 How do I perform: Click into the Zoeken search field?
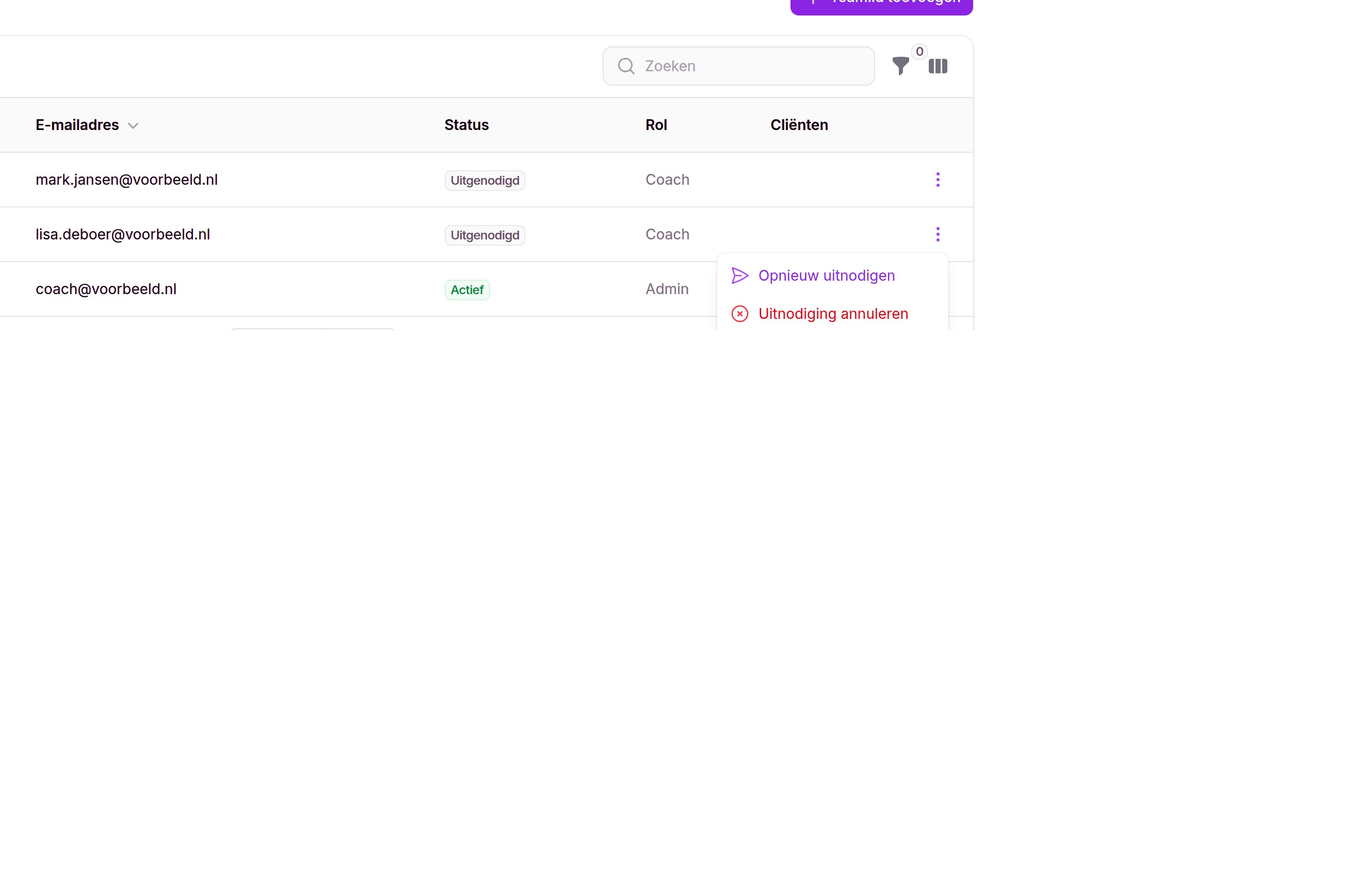coord(739,66)
